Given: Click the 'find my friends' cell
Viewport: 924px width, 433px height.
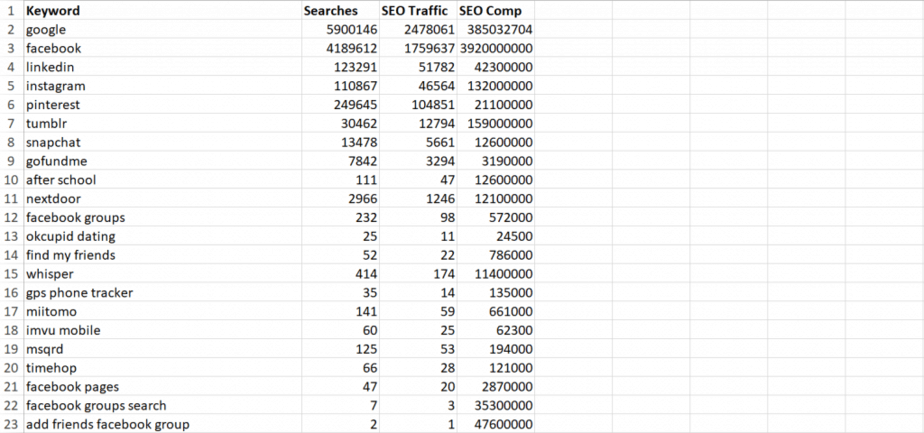Looking at the screenshot, I should pyautogui.click(x=162, y=255).
